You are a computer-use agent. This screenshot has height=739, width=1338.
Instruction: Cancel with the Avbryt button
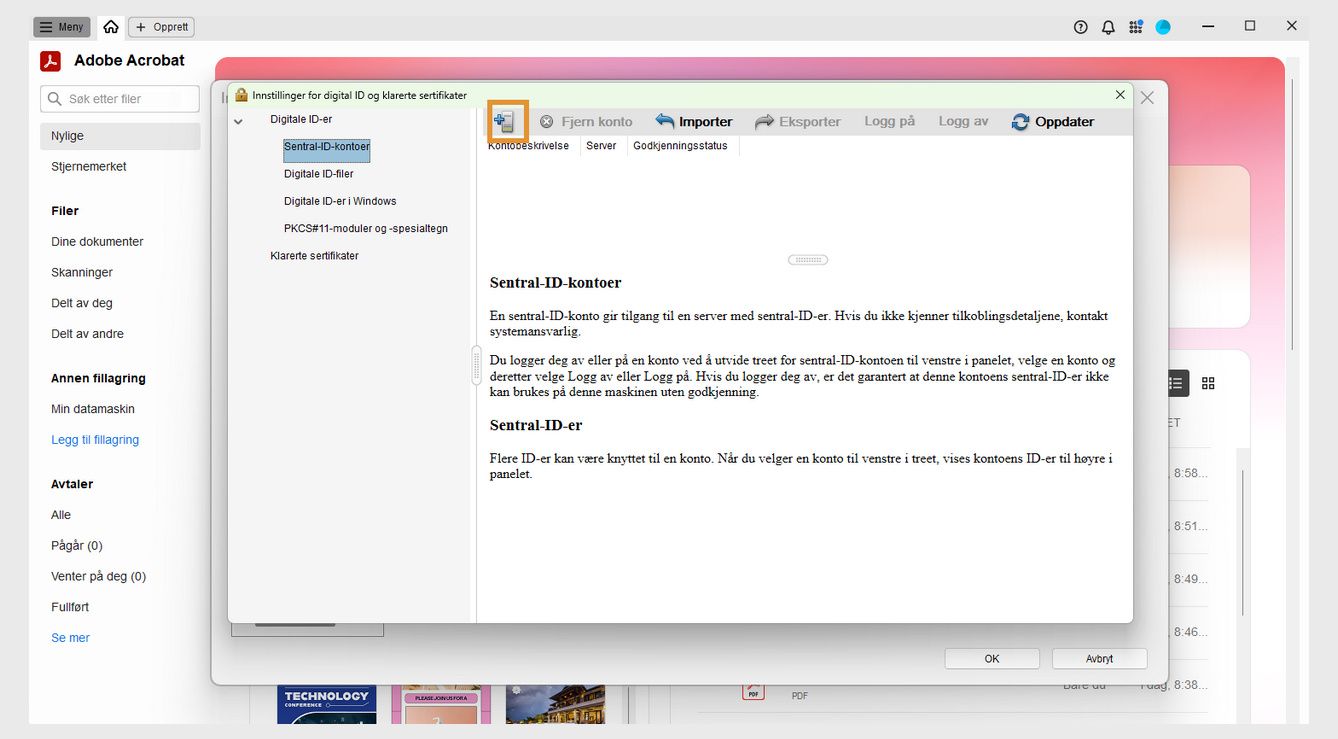(1100, 659)
